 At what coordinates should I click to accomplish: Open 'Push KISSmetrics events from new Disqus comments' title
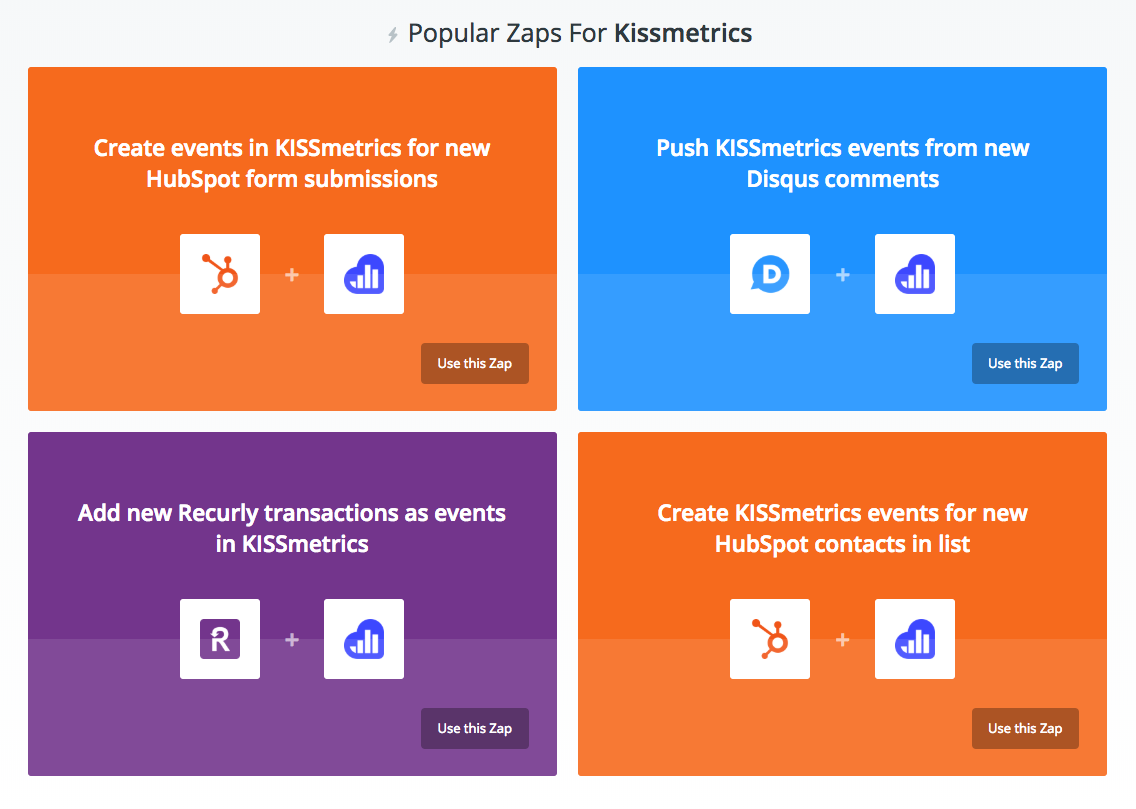(843, 164)
